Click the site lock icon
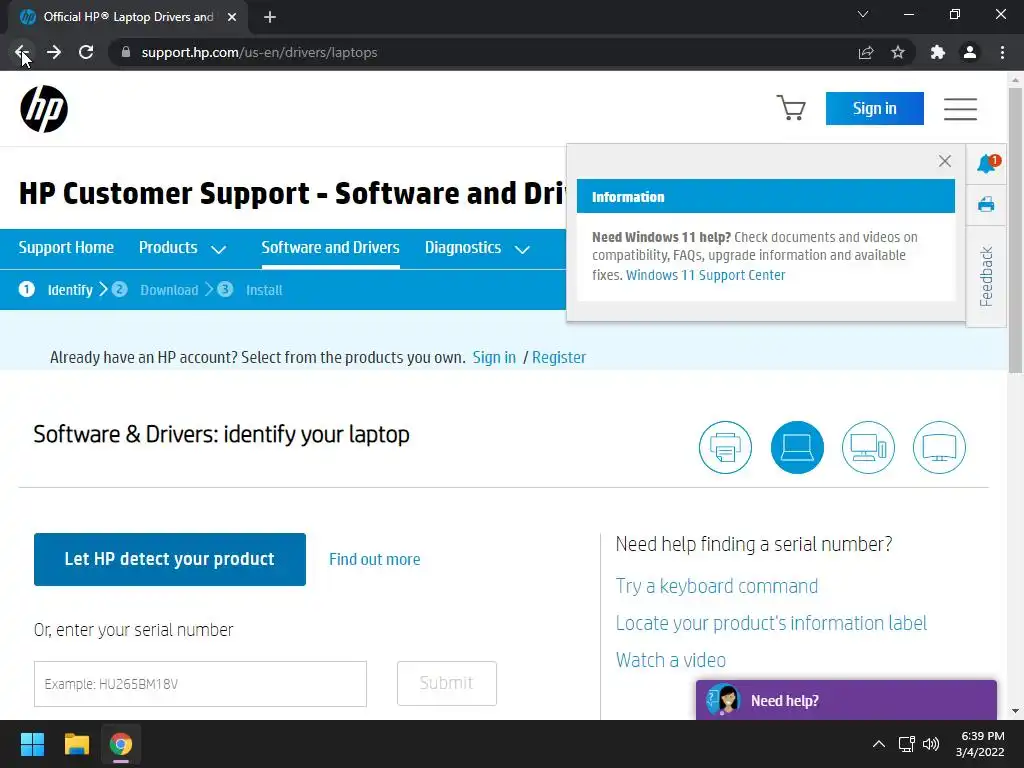Screen dimensions: 1024x768 [x=126, y=52]
